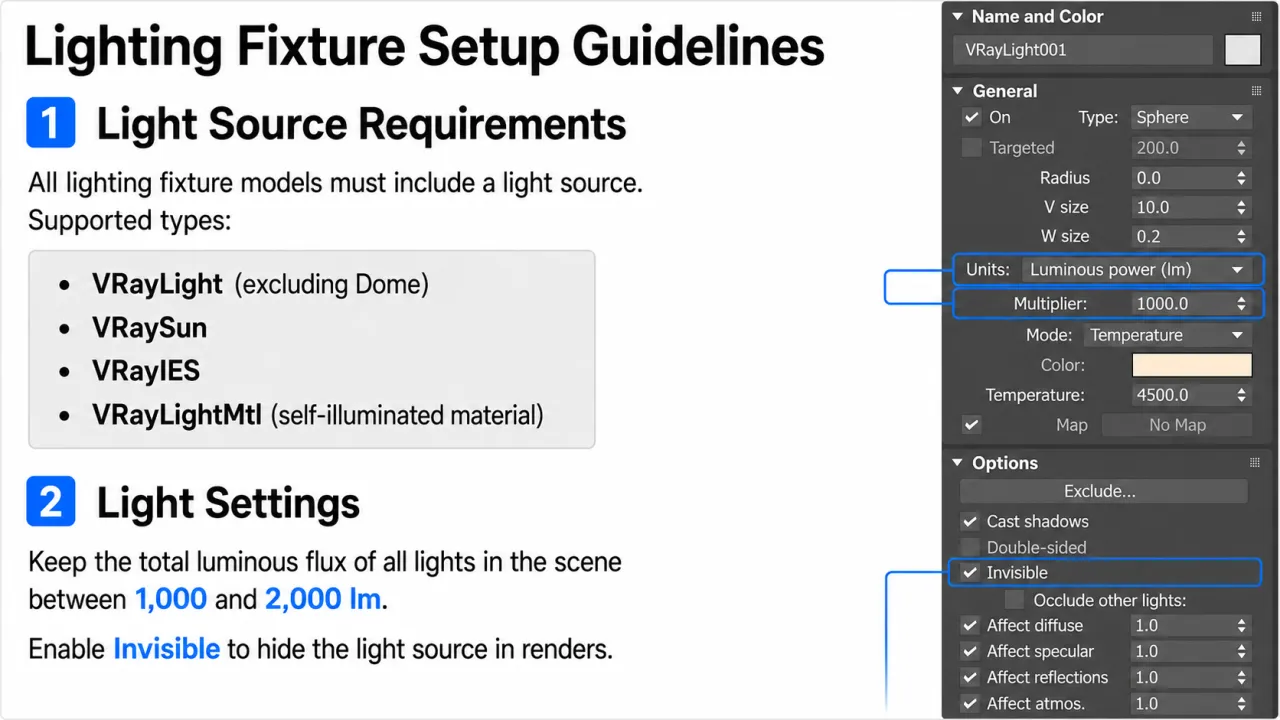Toggle the Affect reflections checkbox
Image resolution: width=1280 pixels, height=720 pixels.
(970, 678)
